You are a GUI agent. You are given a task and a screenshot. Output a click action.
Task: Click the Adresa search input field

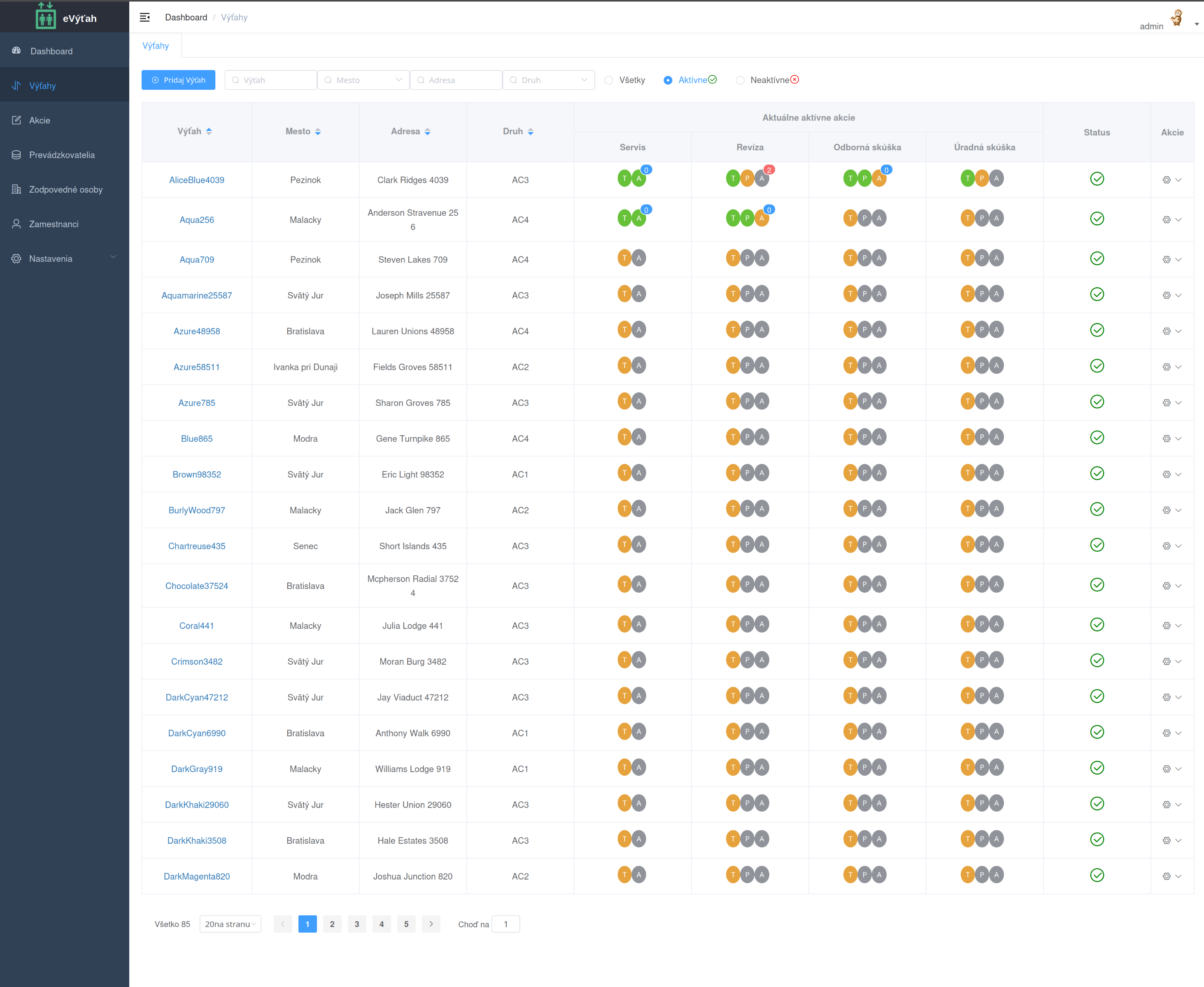click(456, 80)
